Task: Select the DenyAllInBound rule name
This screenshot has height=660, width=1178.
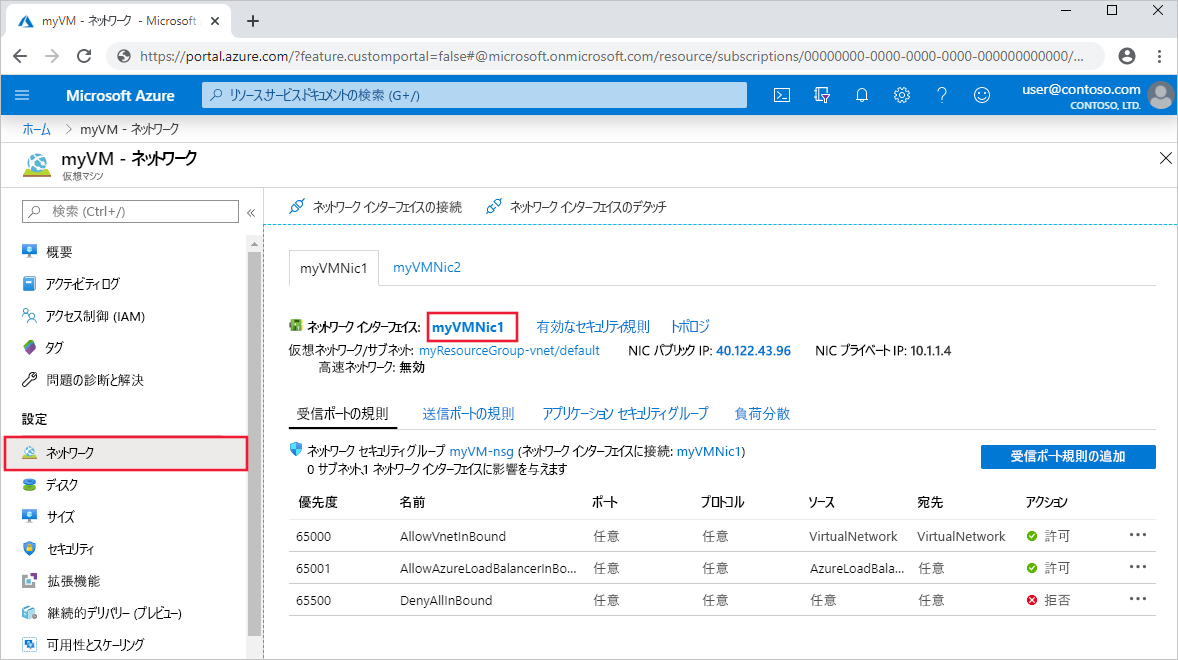Action: click(446, 601)
